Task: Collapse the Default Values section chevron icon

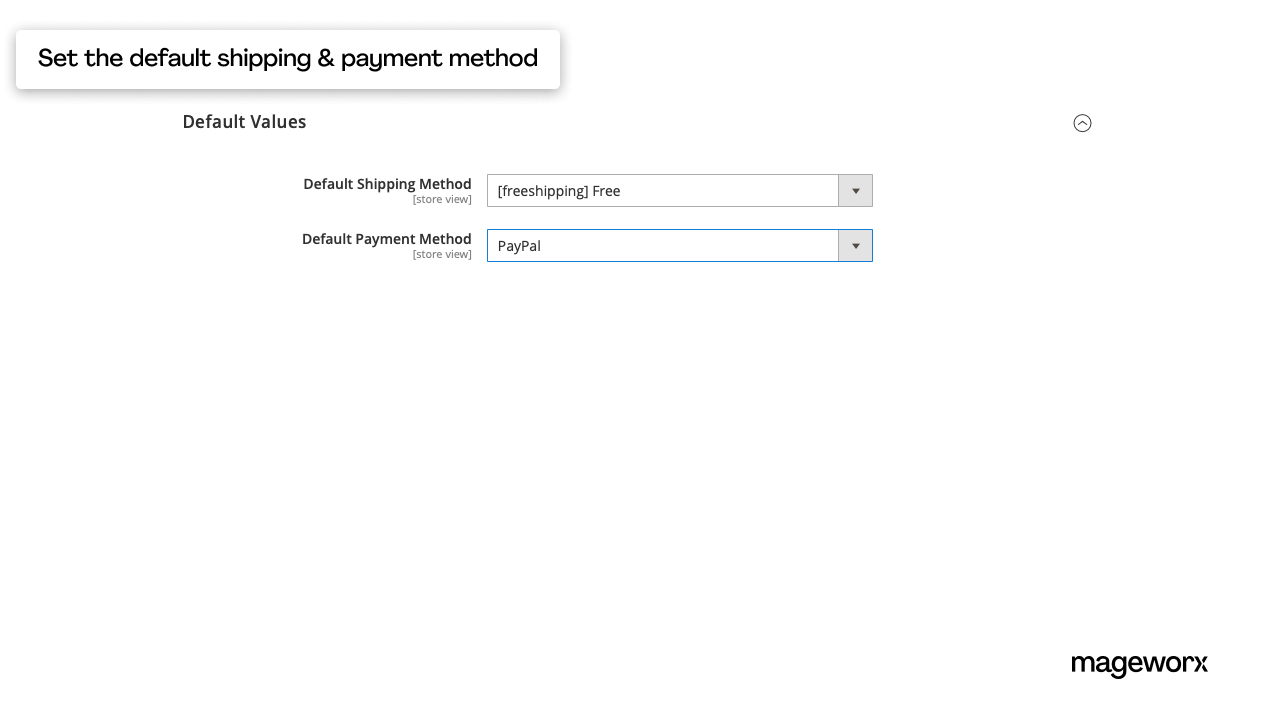Action: [x=1082, y=123]
